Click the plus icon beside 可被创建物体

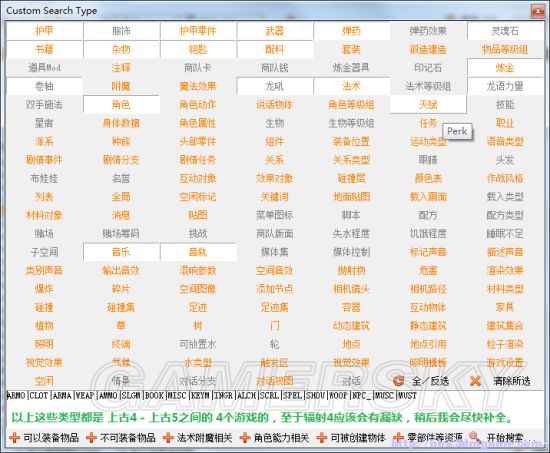(322, 438)
